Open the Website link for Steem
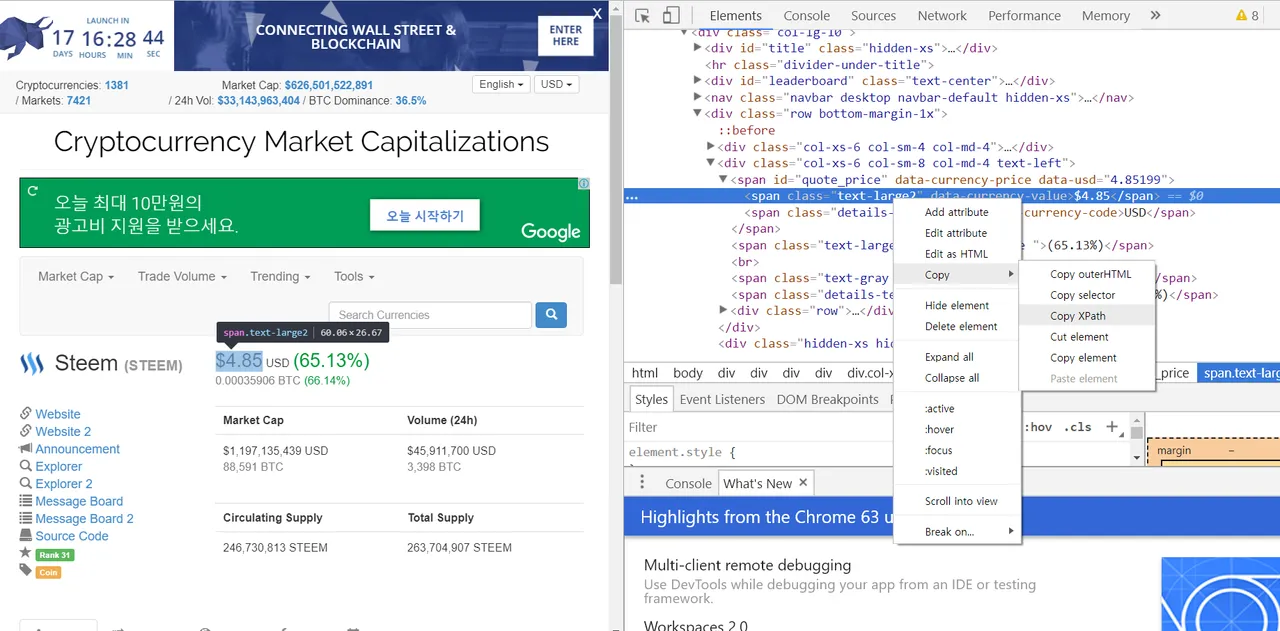The image size is (1280, 631). (58, 414)
